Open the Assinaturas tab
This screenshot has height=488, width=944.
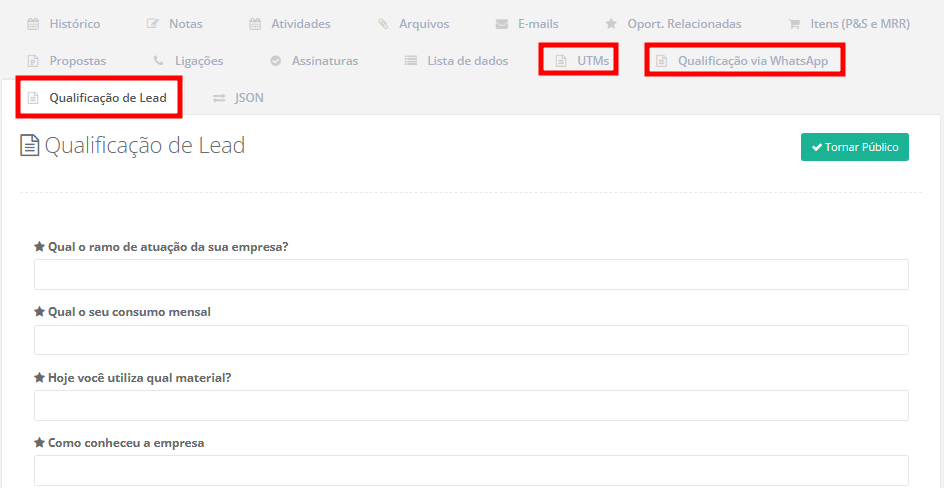(324, 61)
